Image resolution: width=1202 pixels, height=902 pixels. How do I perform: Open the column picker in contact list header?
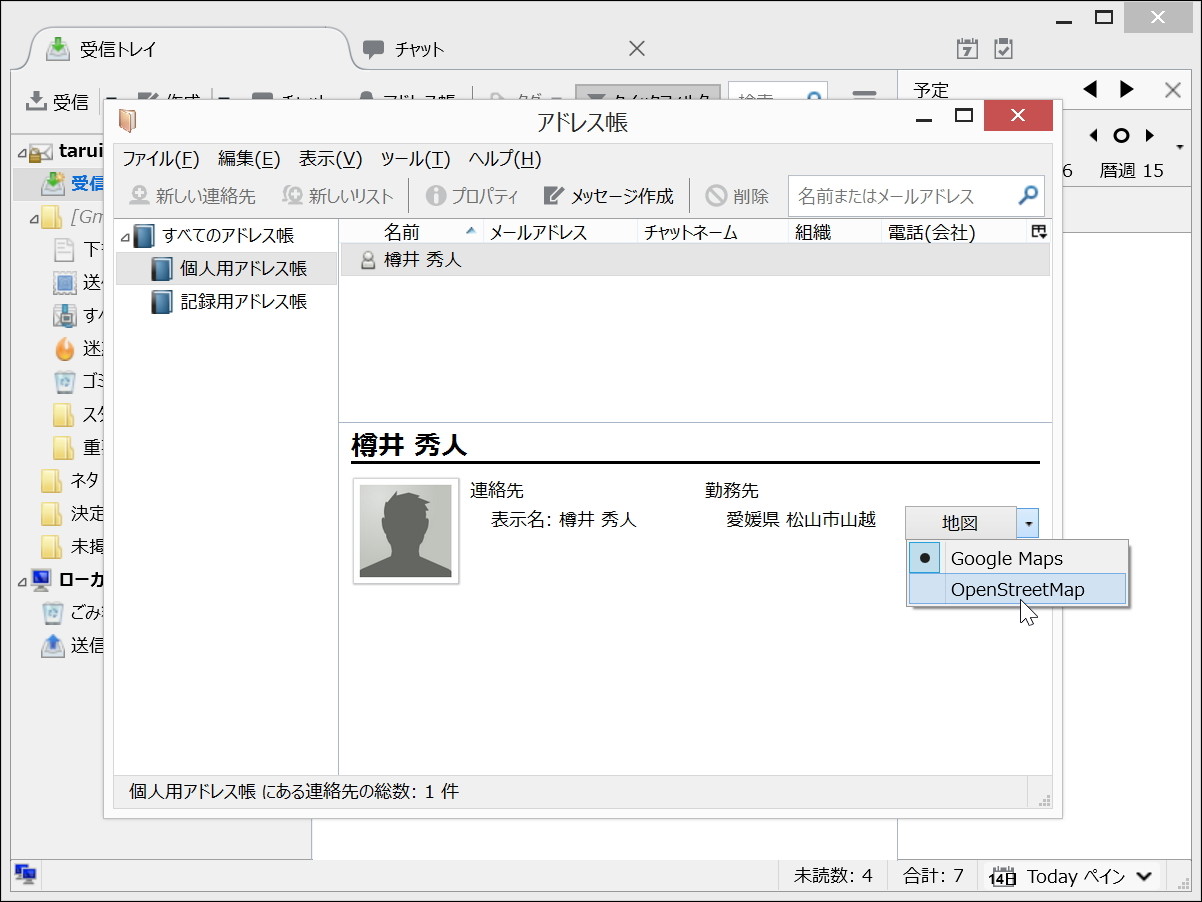tap(1038, 231)
